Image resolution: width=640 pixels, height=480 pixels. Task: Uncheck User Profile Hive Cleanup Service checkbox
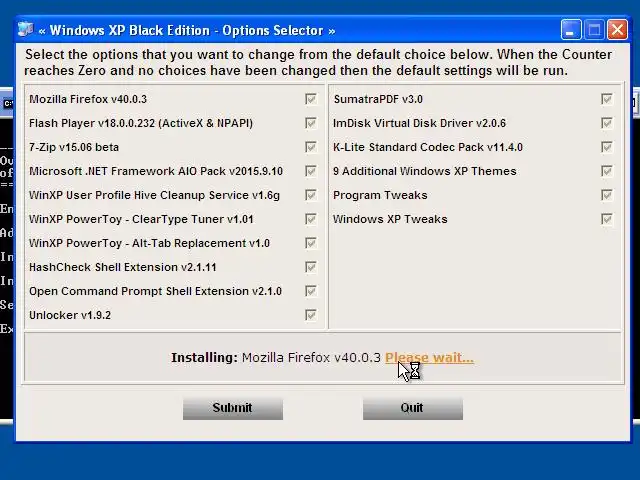click(x=311, y=195)
